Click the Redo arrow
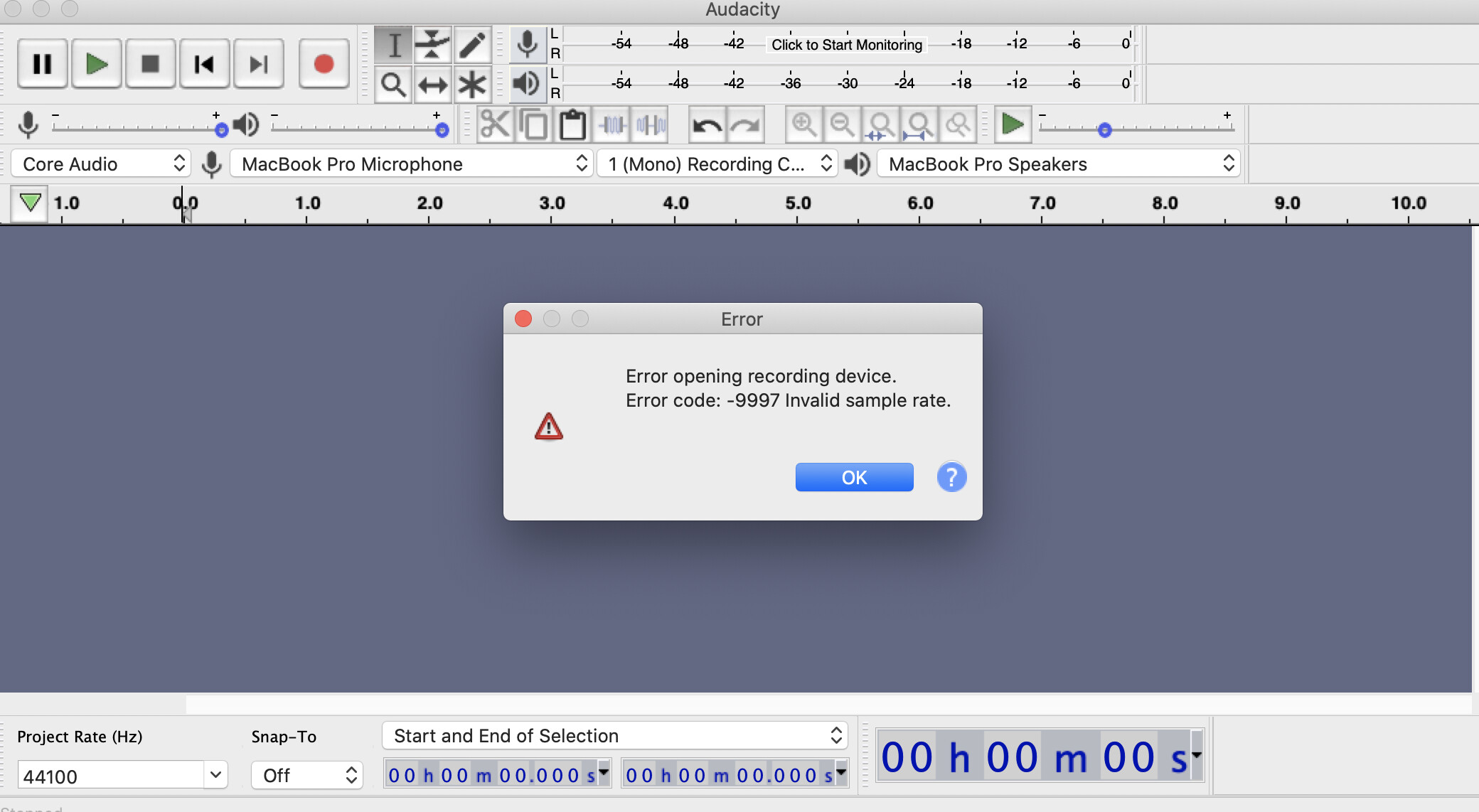The image size is (1479, 812). pyautogui.click(x=746, y=125)
